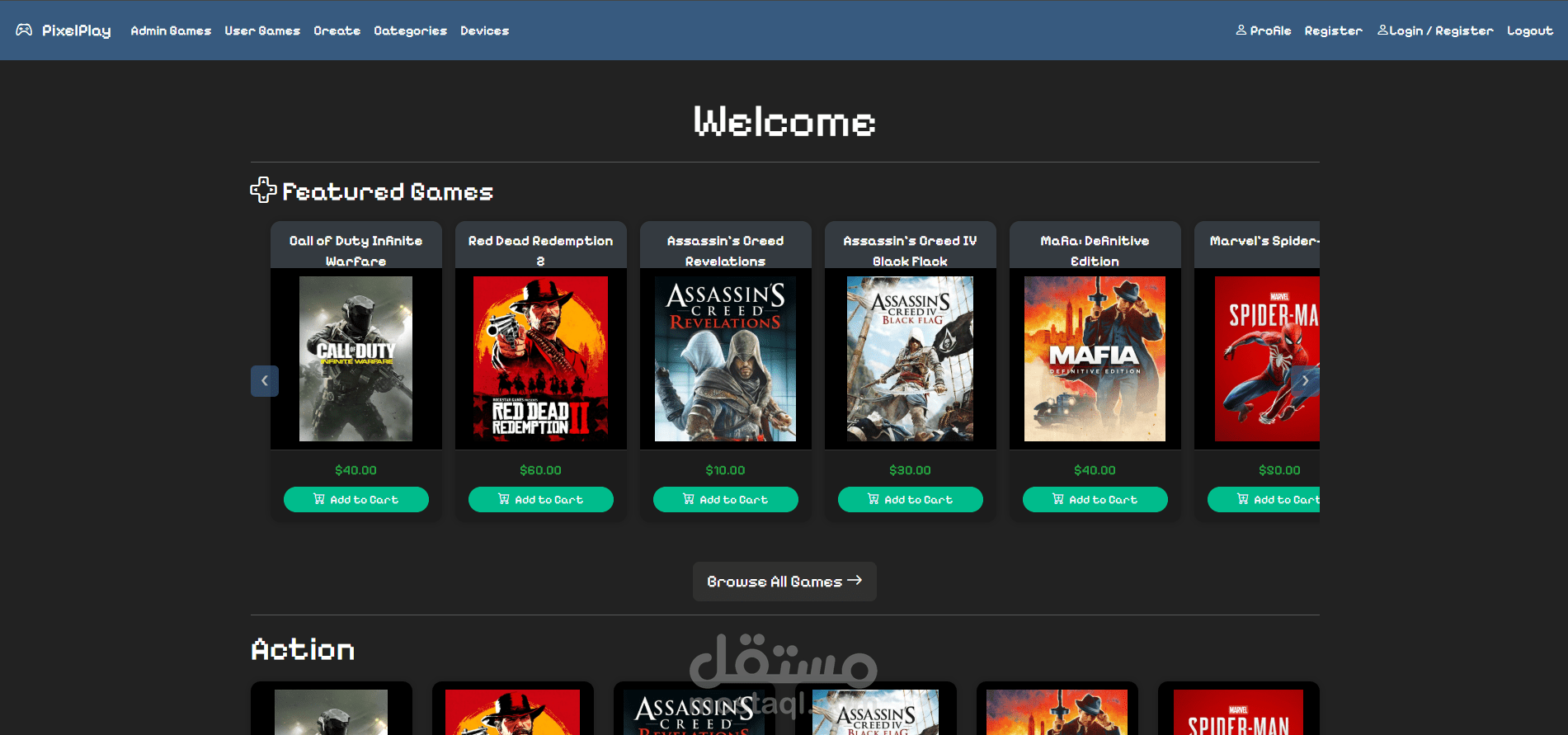Click the Register nav link

pos(1333,31)
